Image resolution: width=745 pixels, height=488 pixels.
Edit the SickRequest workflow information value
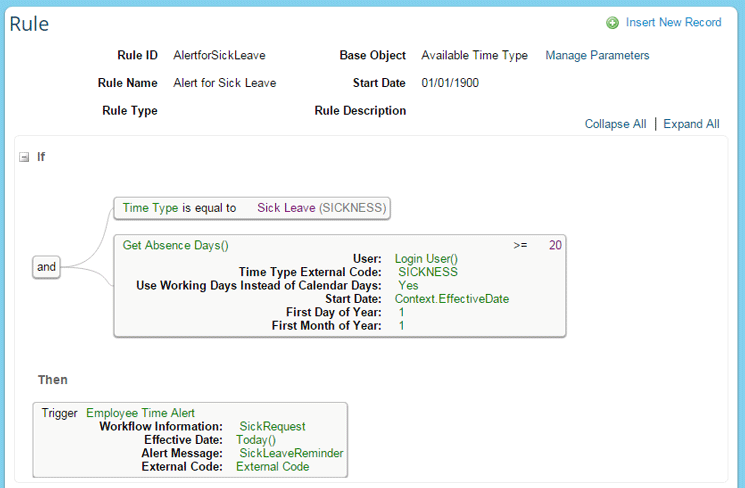[x=272, y=426]
